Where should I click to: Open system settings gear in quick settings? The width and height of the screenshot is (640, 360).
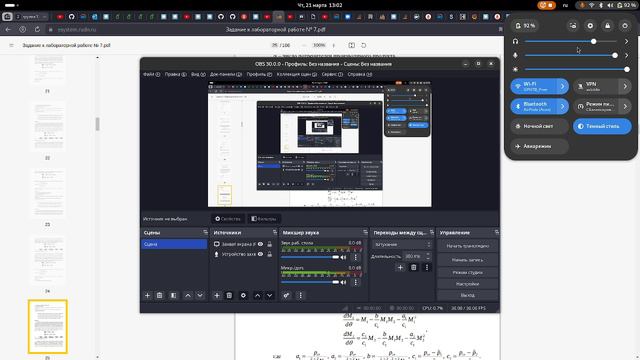pyautogui.click(x=590, y=26)
